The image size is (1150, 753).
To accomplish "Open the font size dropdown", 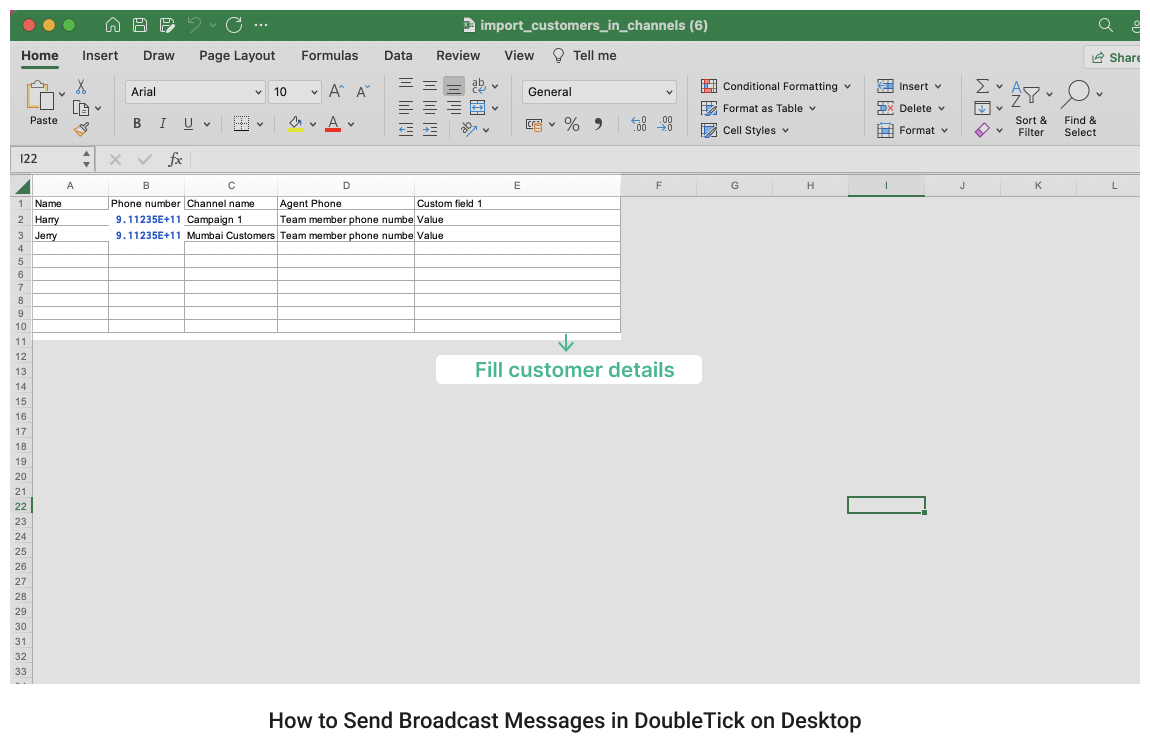I will (311, 91).
